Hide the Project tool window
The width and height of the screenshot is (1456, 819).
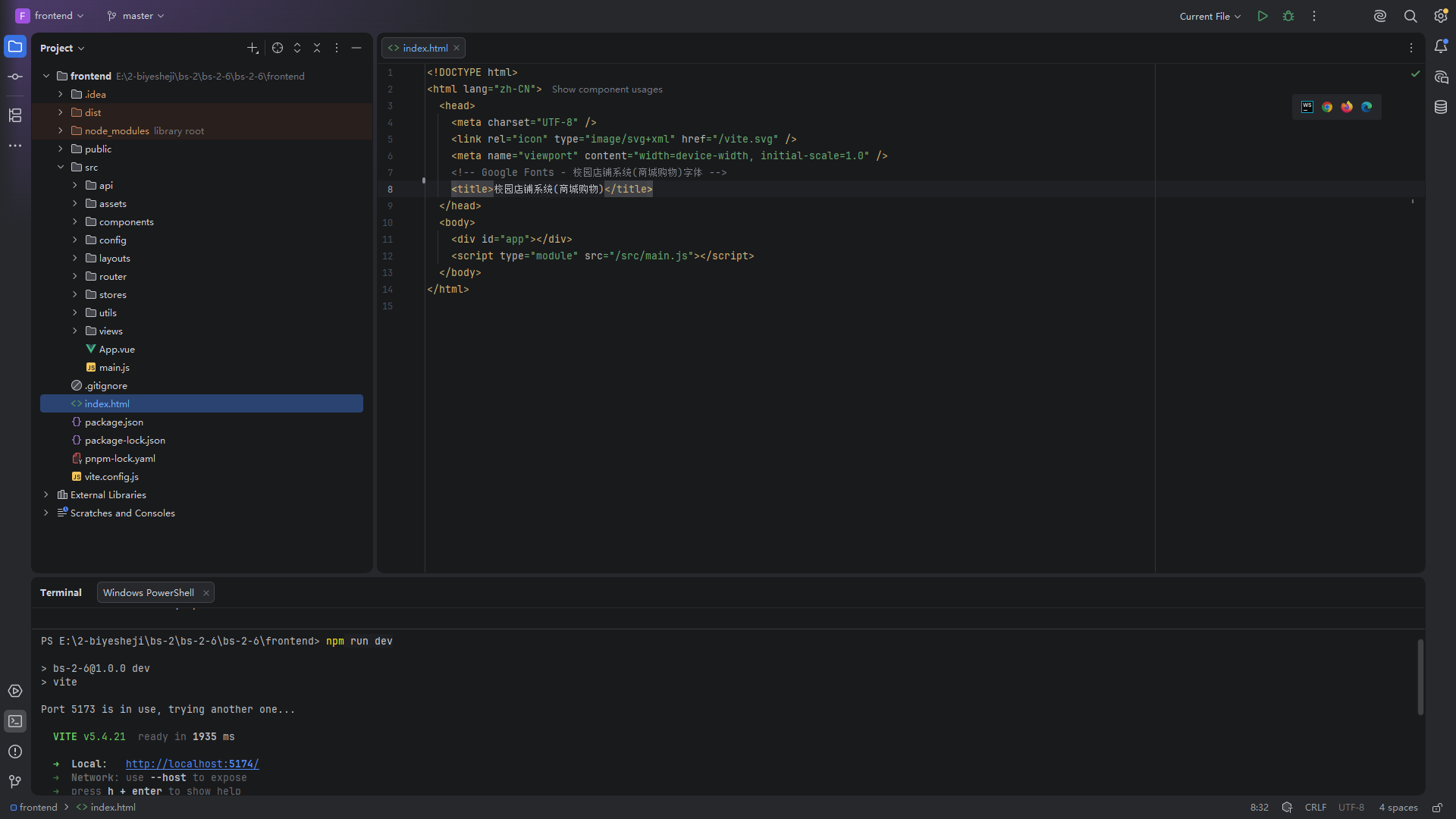(x=356, y=48)
